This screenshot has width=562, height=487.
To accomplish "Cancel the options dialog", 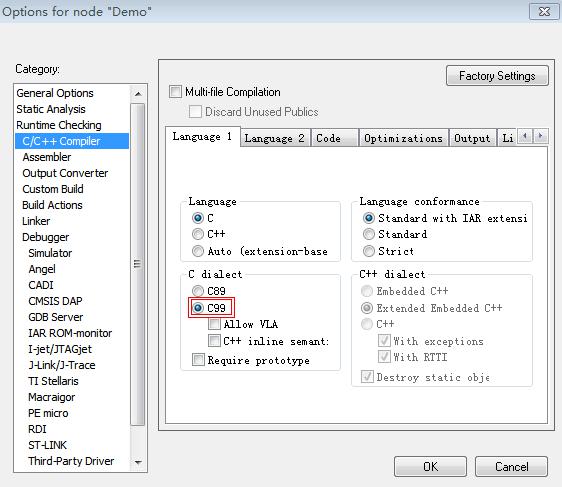I will coord(511,467).
